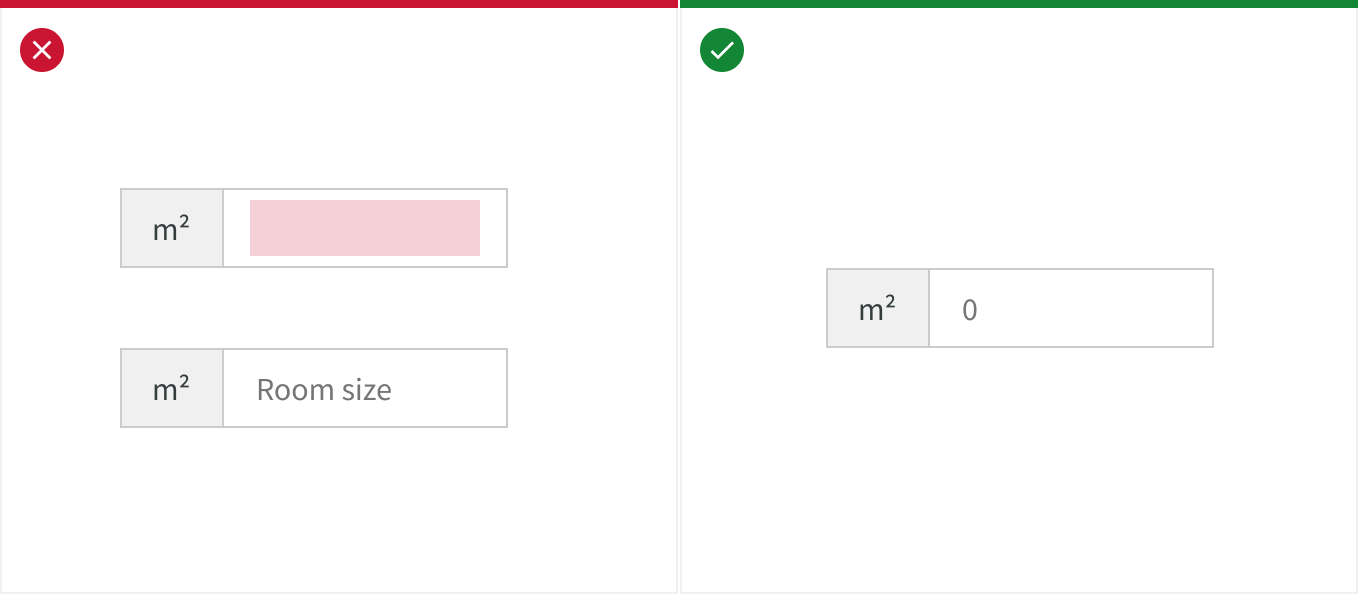1358x594 pixels.
Task: Click the m² label beside the pink field
Action: tap(172, 229)
